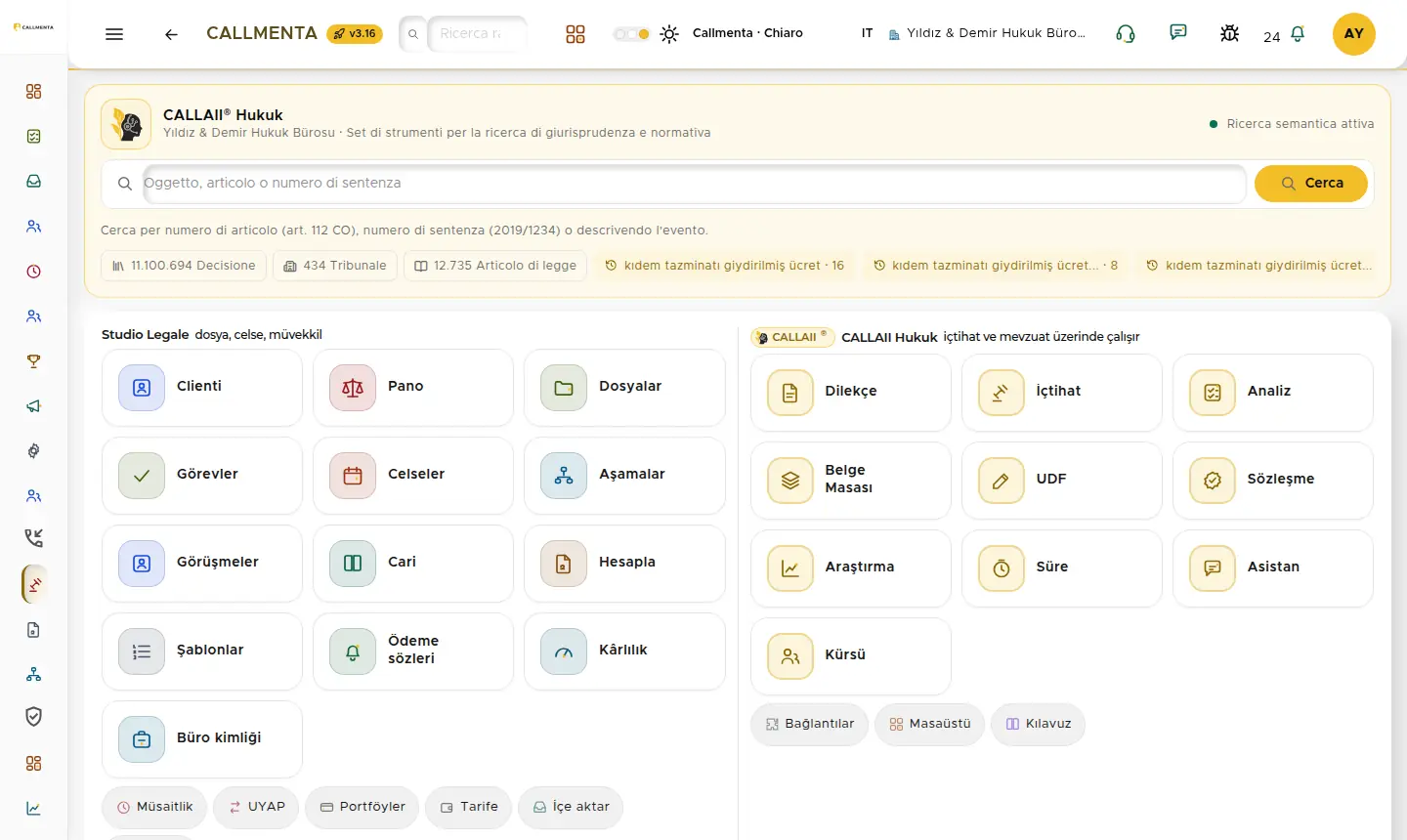Image resolution: width=1407 pixels, height=840 pixels.
Task: Open the Yıldız & Demir Hukuk Büro firm selector
Action: pyautogui.click(x=987, y=33)
